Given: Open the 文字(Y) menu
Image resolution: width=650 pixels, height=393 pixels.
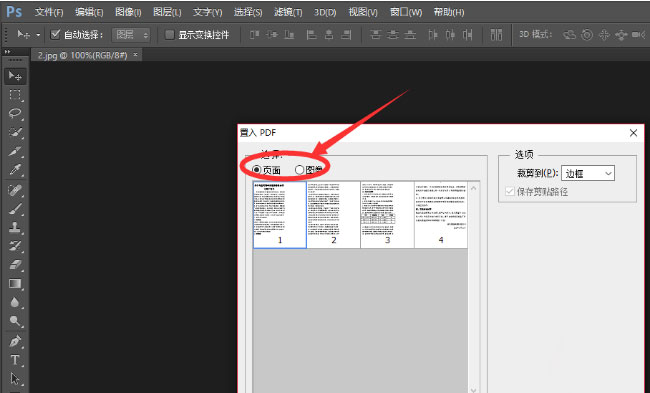Looking at the screenshot, I should (208, 12).
